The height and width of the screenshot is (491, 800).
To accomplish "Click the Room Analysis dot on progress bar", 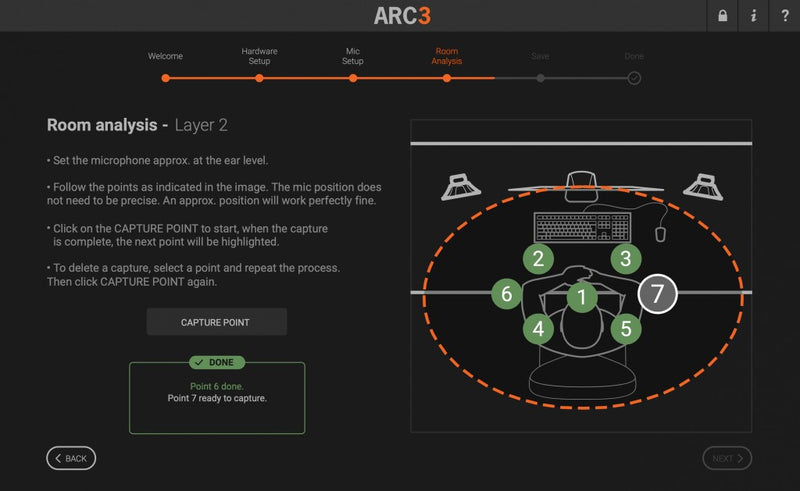I will coord(447,78).
